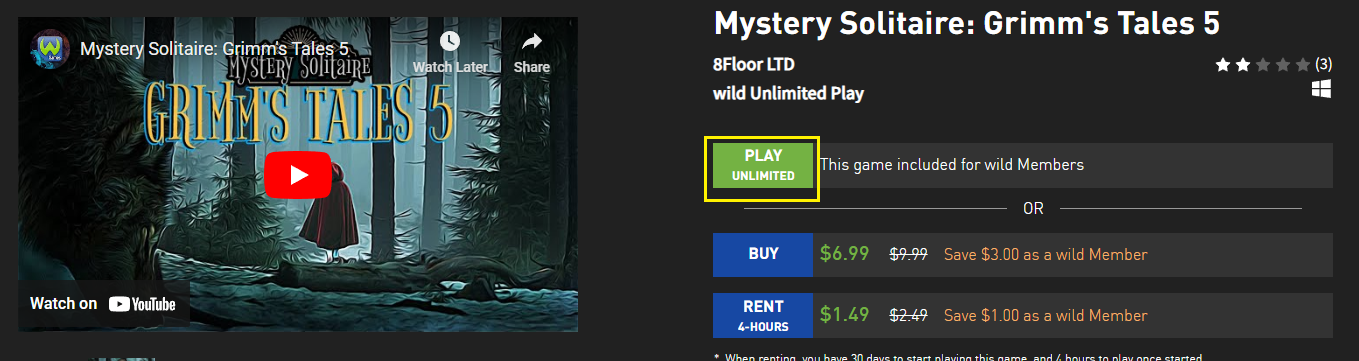Screen dimensions: 1359x361
Task: Open the 8Floor LTD developer link
Action: (754, 66)
